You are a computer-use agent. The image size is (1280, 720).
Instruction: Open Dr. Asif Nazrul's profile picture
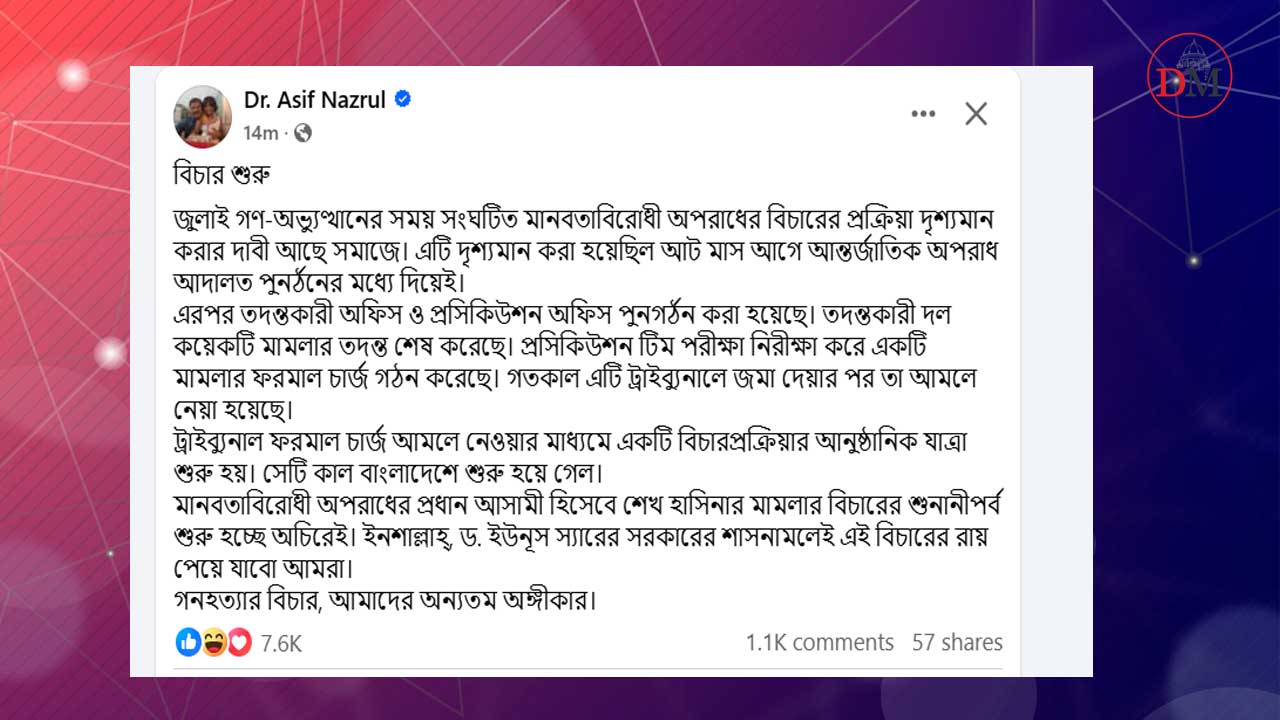pyautogui.click(x=203, y=115)
